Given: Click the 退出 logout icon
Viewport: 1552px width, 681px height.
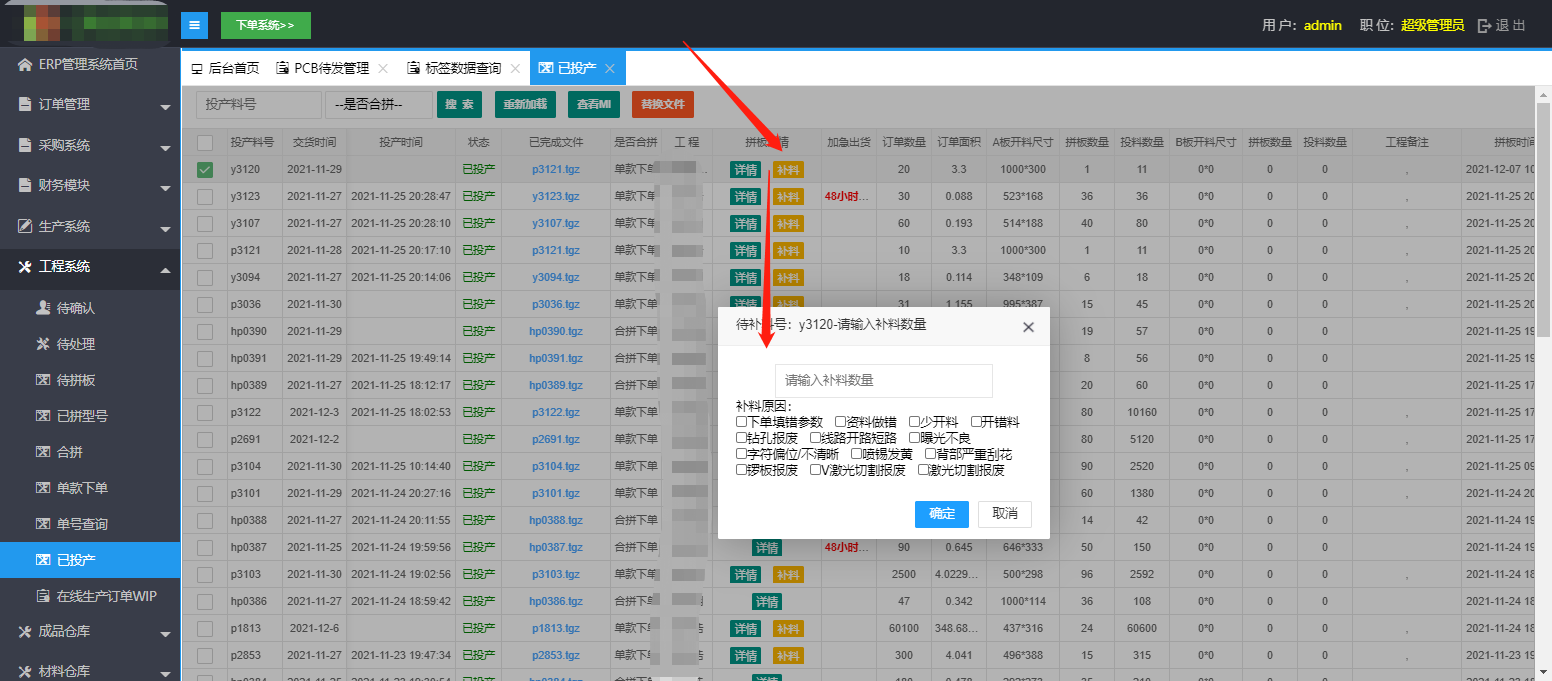Looking at the screenshot, I should click(1485, 26).
